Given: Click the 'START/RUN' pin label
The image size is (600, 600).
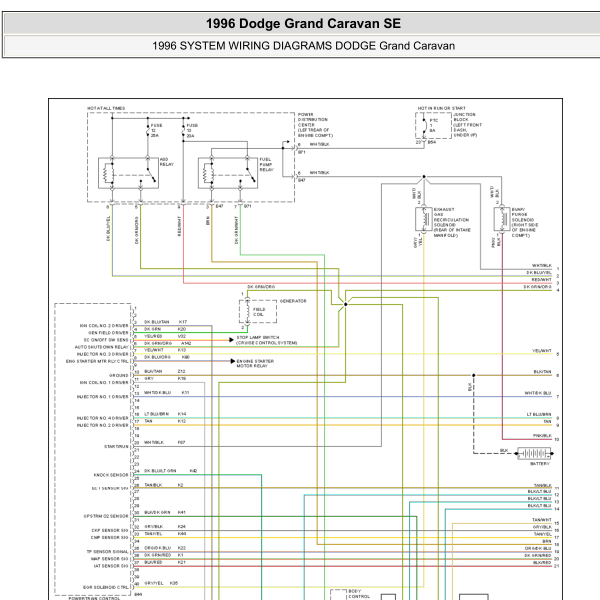Looking at the screenshot, I should pyautogui.click(x=116, y=447).
